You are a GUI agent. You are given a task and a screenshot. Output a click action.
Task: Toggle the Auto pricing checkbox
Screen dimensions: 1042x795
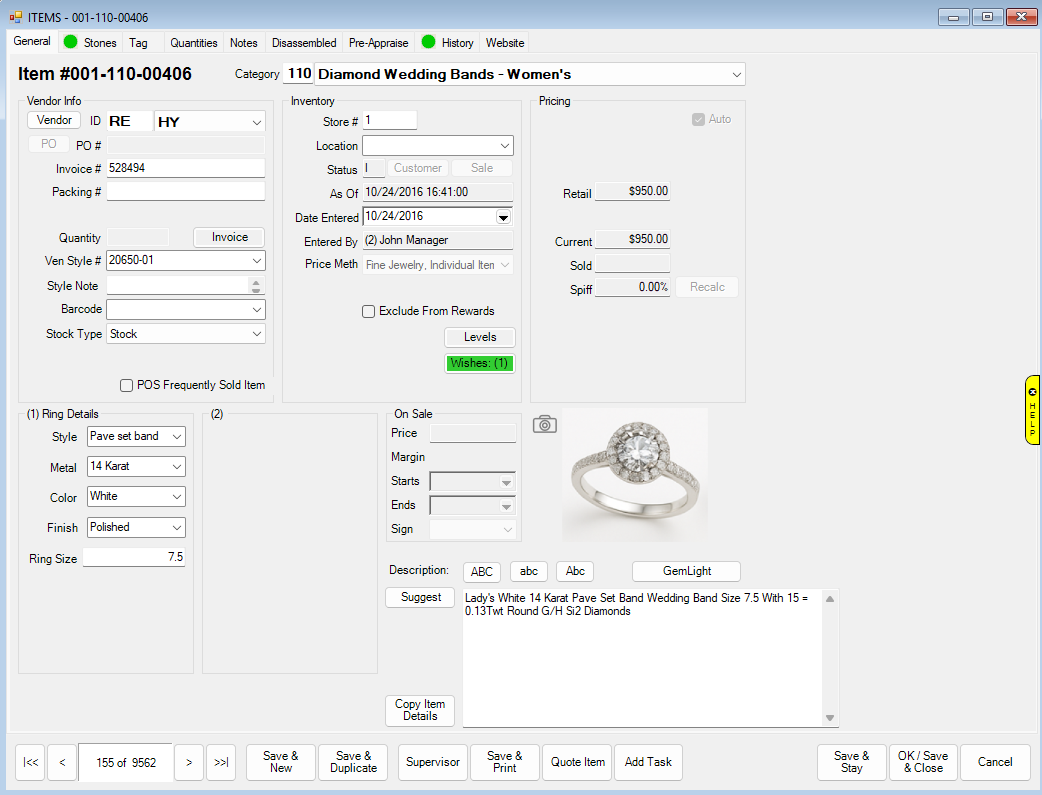[x=698, y=119]
